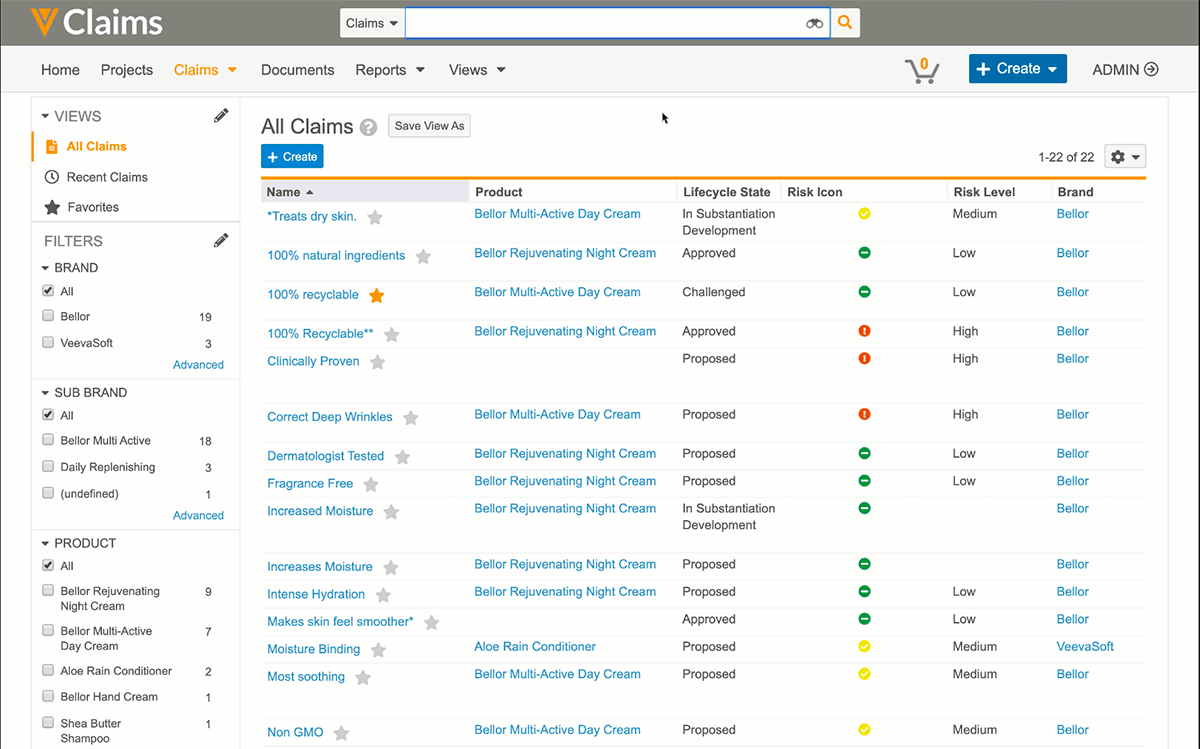This screenshot has height=749, width=1200.
Task: Star the 100% Recyclable** claim
Action: click(392, 334)
